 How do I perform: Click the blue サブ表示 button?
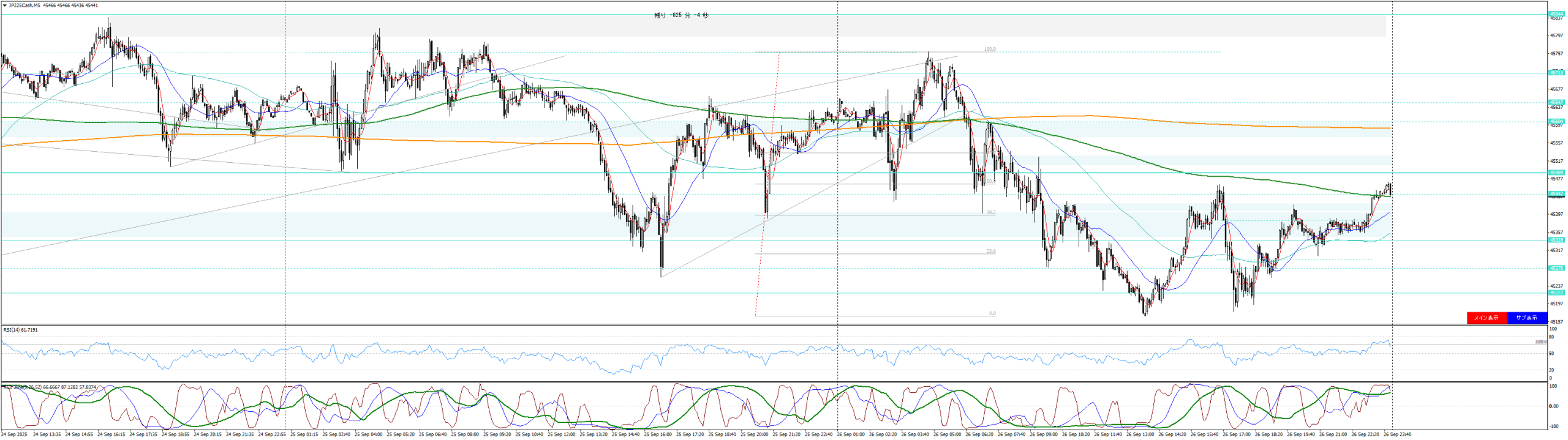tap(1526, 318)
